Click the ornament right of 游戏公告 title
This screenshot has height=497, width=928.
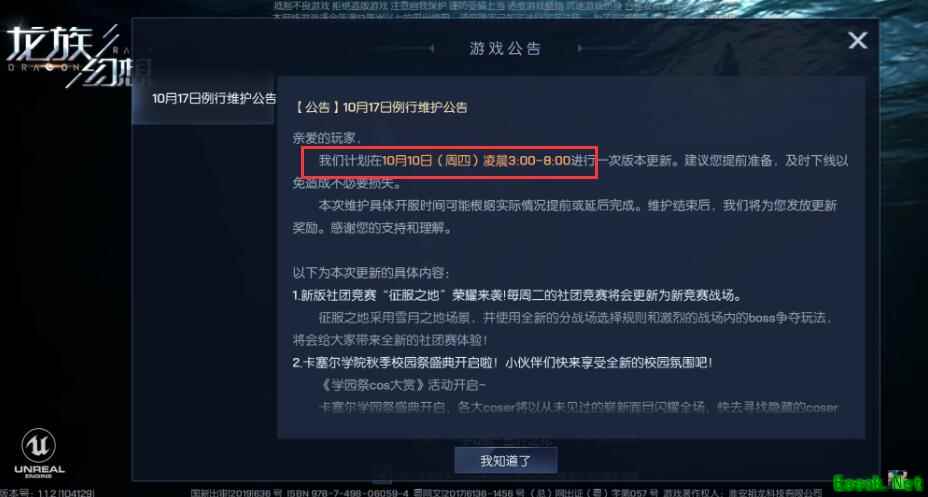580,49
